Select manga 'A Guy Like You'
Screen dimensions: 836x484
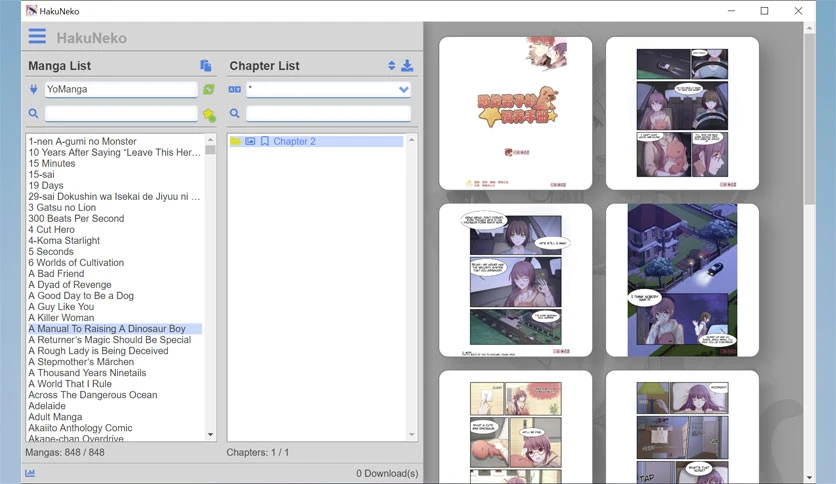[x=61, y=306]
